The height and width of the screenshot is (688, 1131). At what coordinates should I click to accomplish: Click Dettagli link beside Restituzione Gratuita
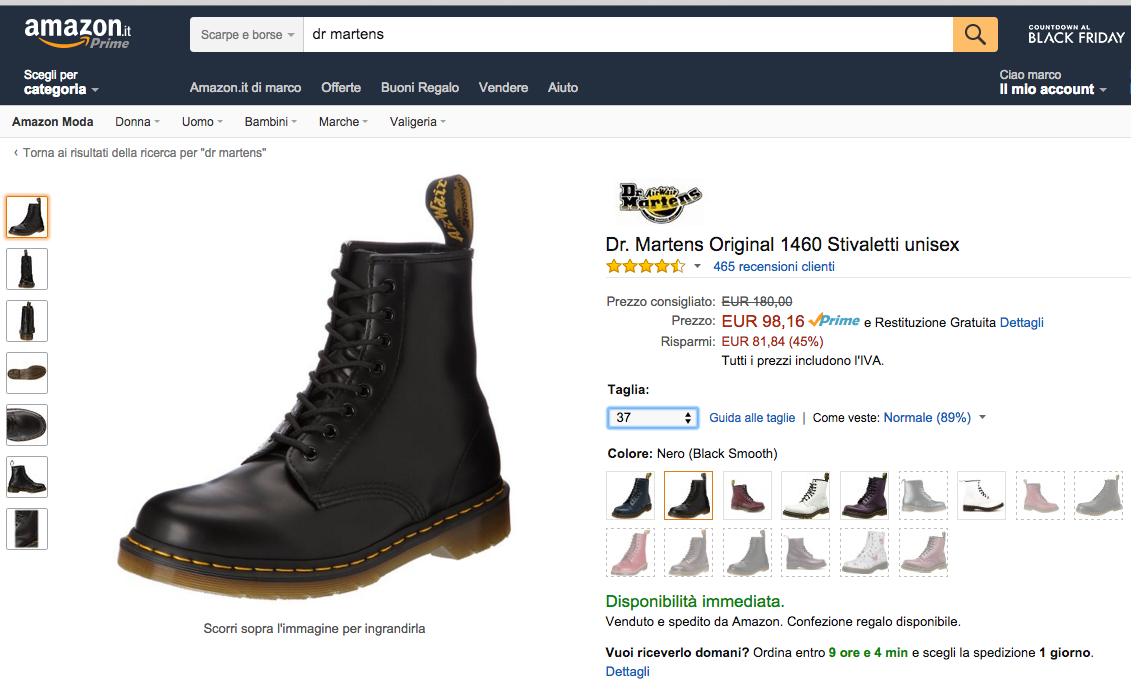(1021, 322)
